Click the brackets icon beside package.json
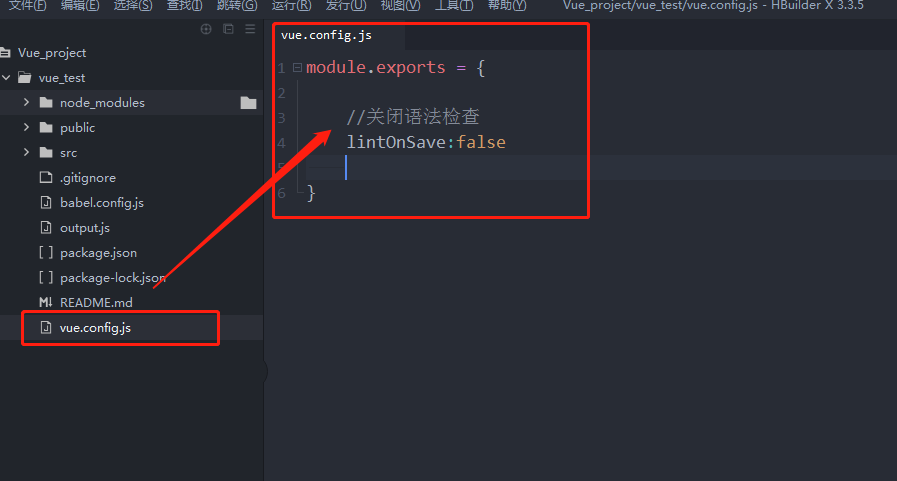The image size is (897, 481). point(46,252)
